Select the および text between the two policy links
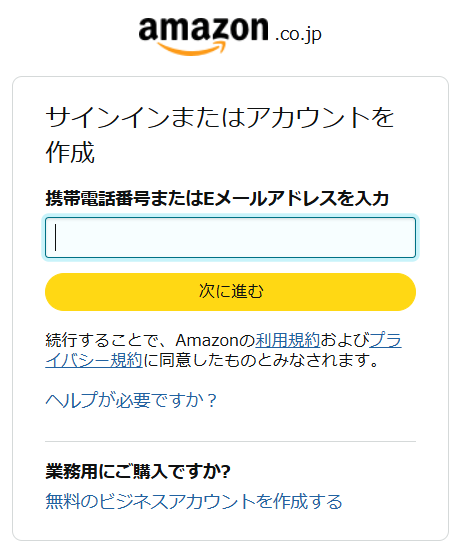This screenshot has width=453, height=542. [345, 340]
